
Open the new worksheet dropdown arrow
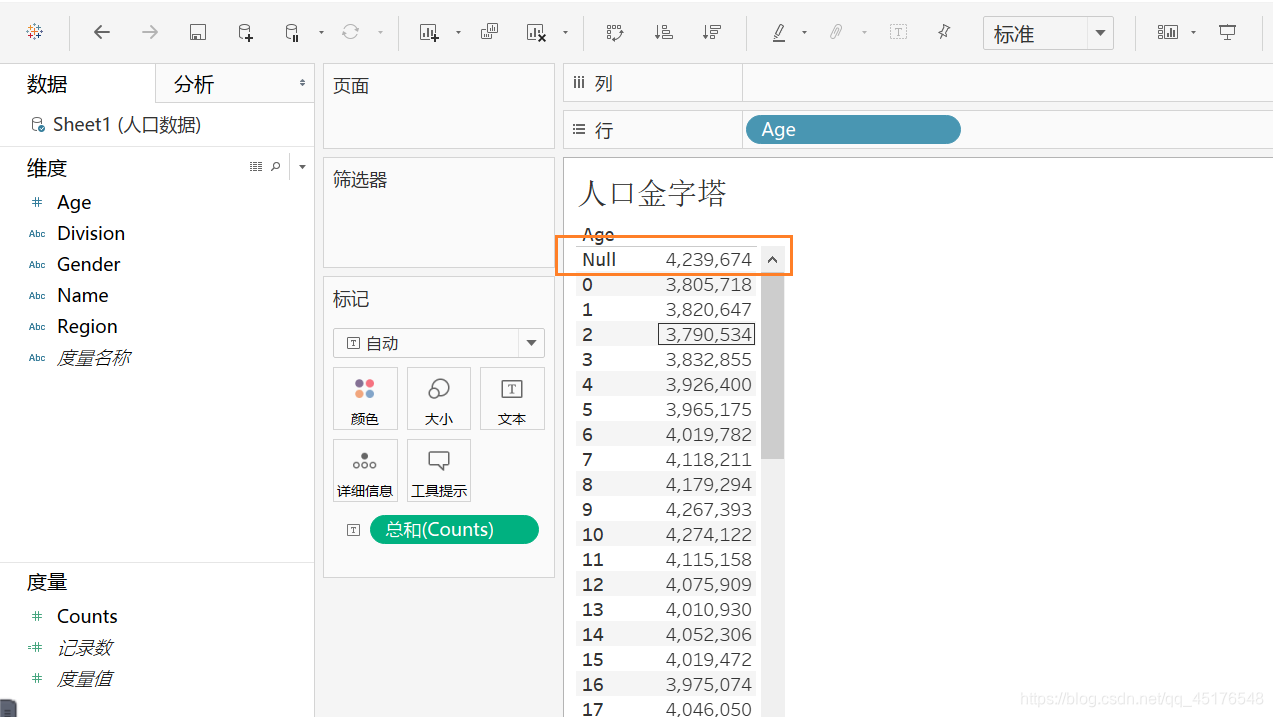458,33
